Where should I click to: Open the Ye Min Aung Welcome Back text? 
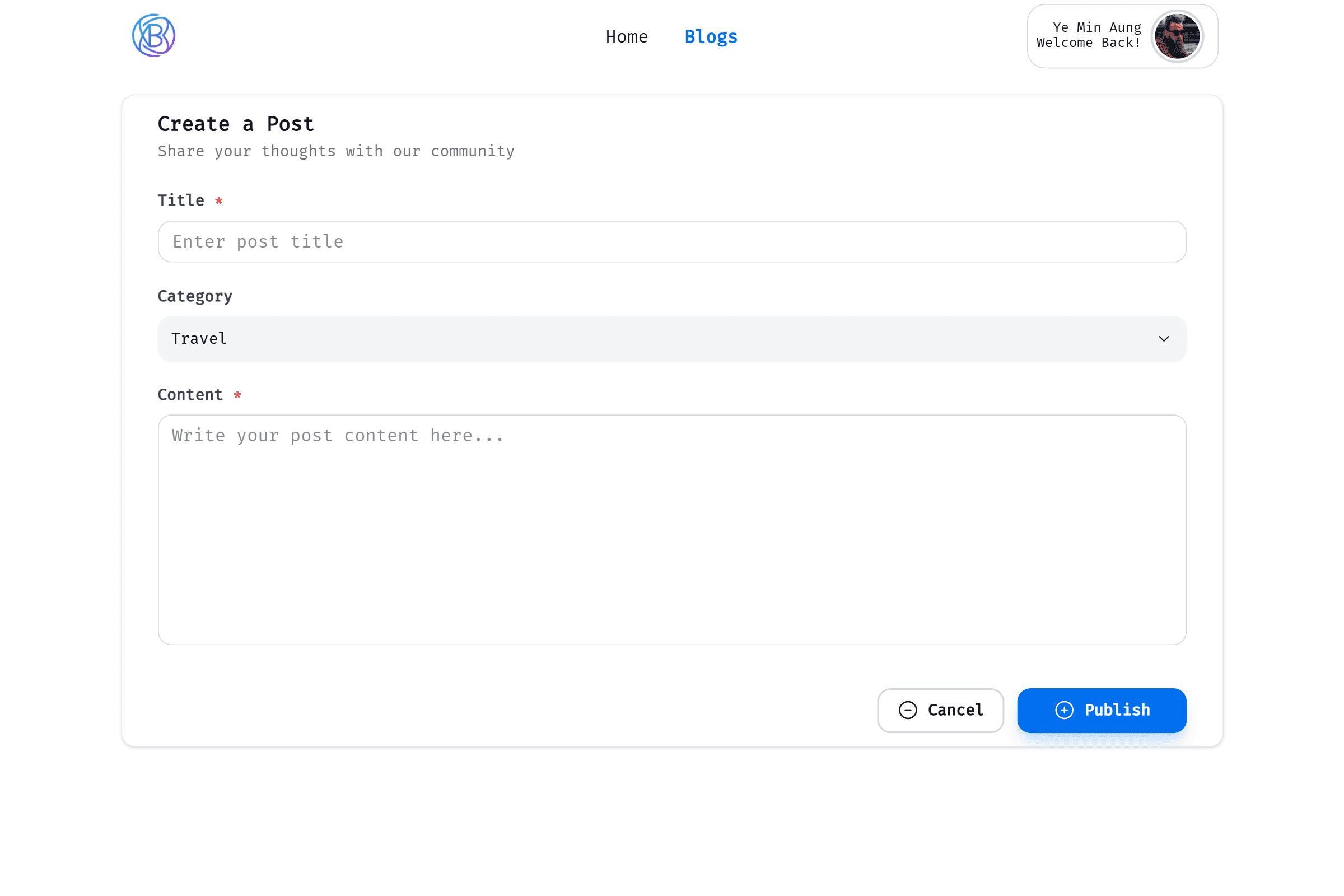1089,35
